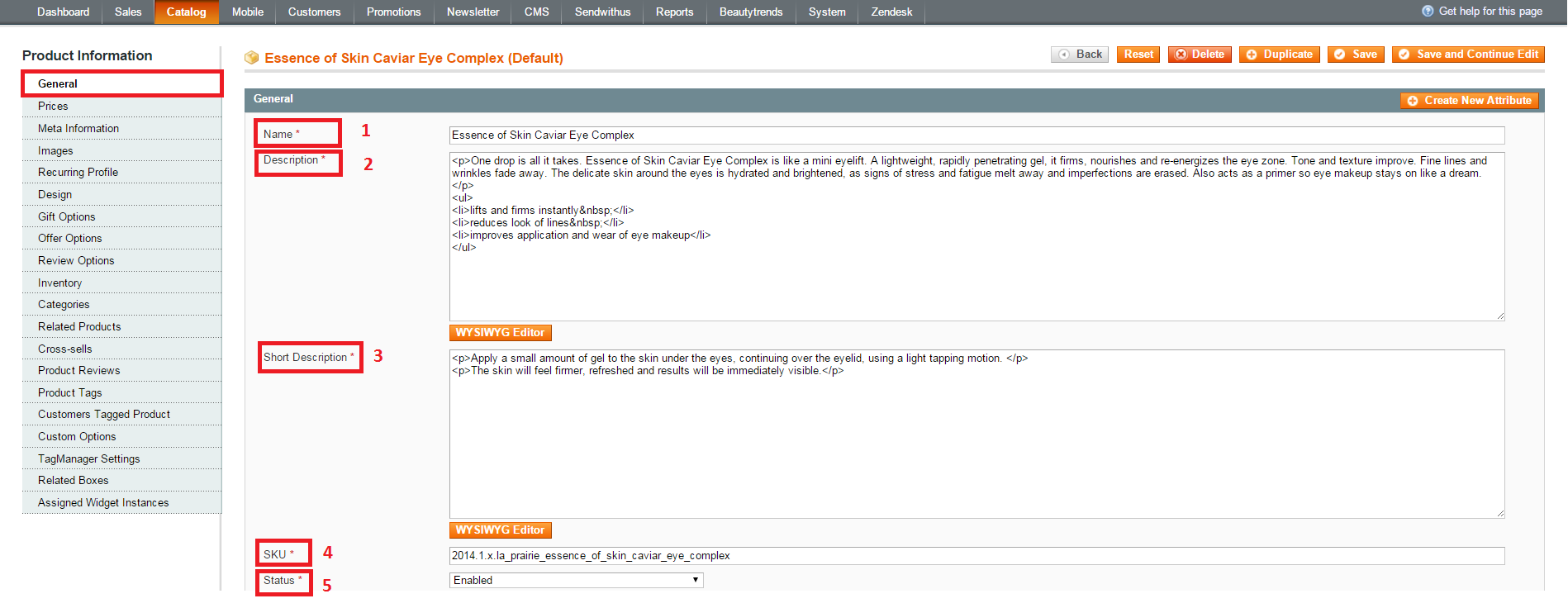Select the Recurring Profile tab
Image resolution: width=1568 pixels, height=608 pixels.
tap(122, 172)
